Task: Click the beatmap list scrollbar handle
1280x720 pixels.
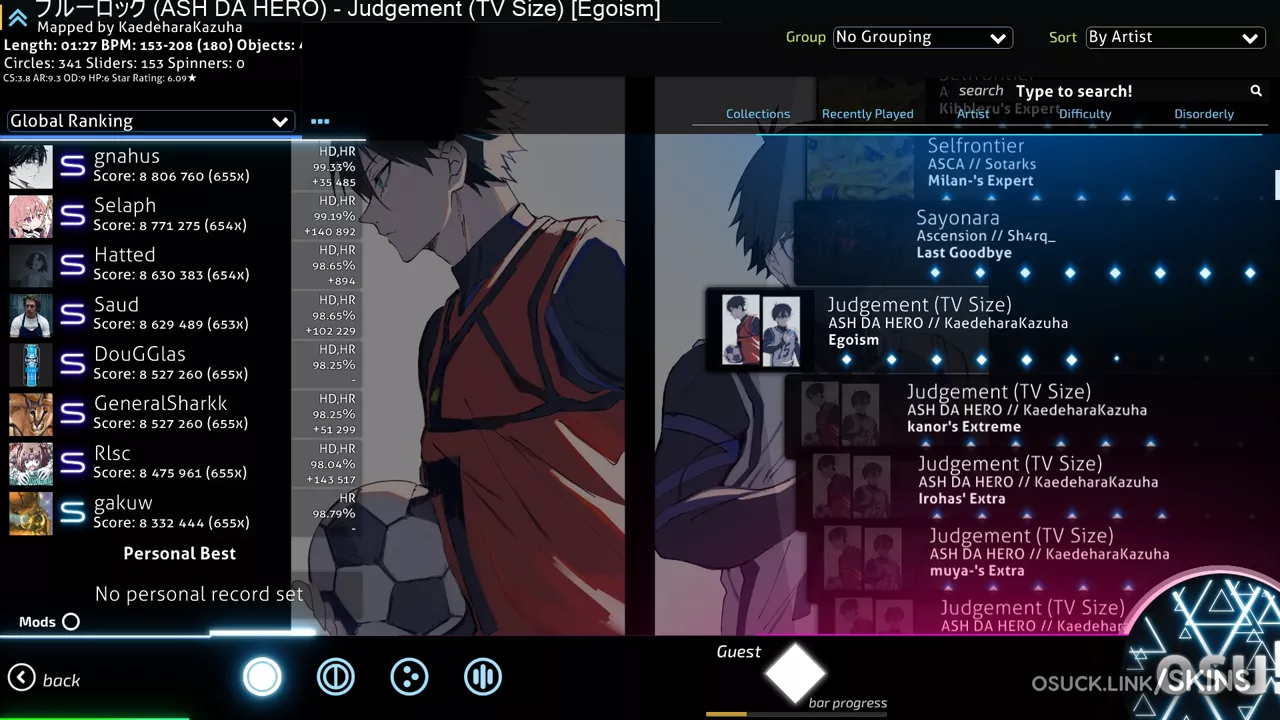Action: pos(1277,184)
